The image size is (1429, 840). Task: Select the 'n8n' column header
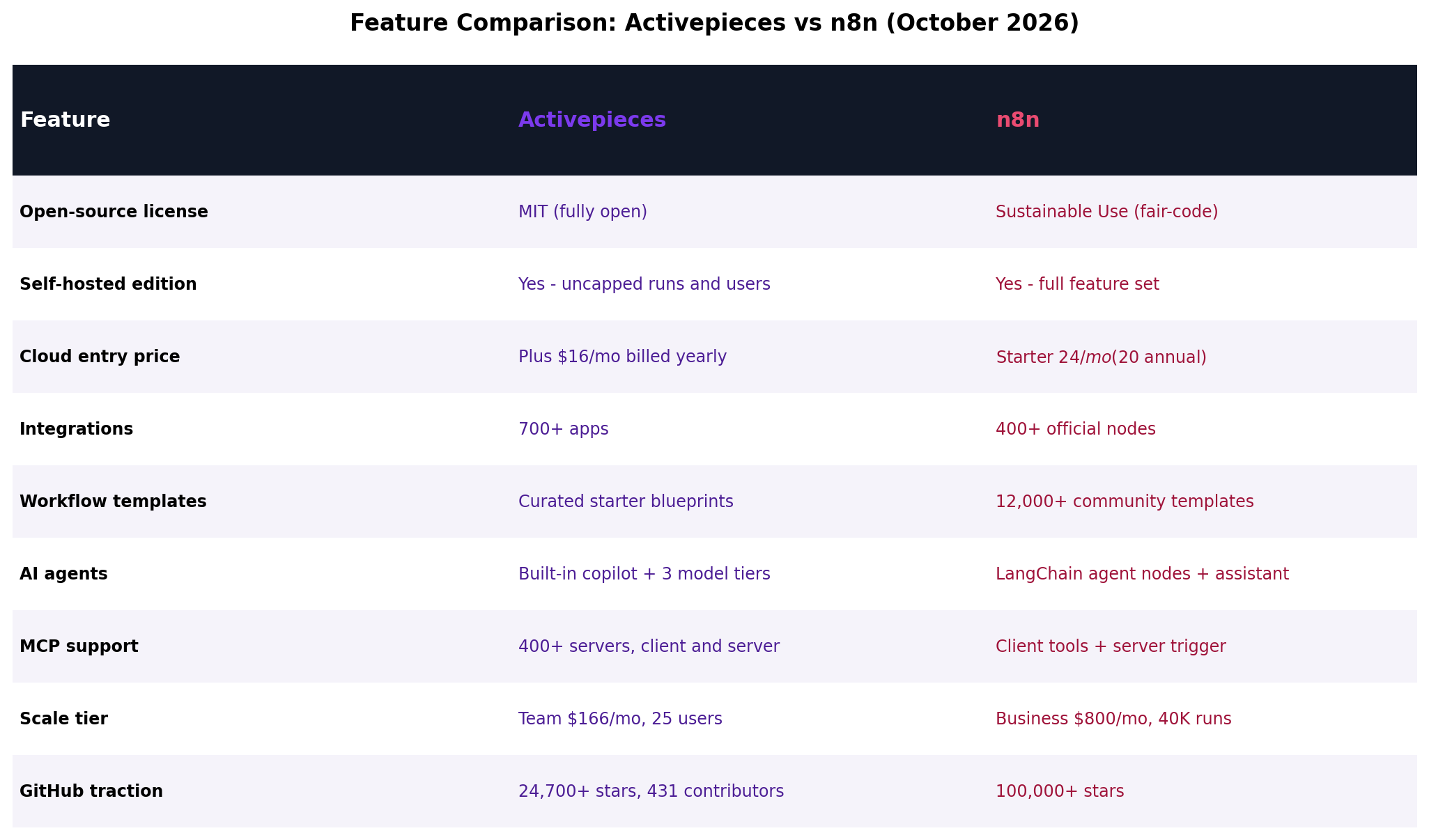1017,120
